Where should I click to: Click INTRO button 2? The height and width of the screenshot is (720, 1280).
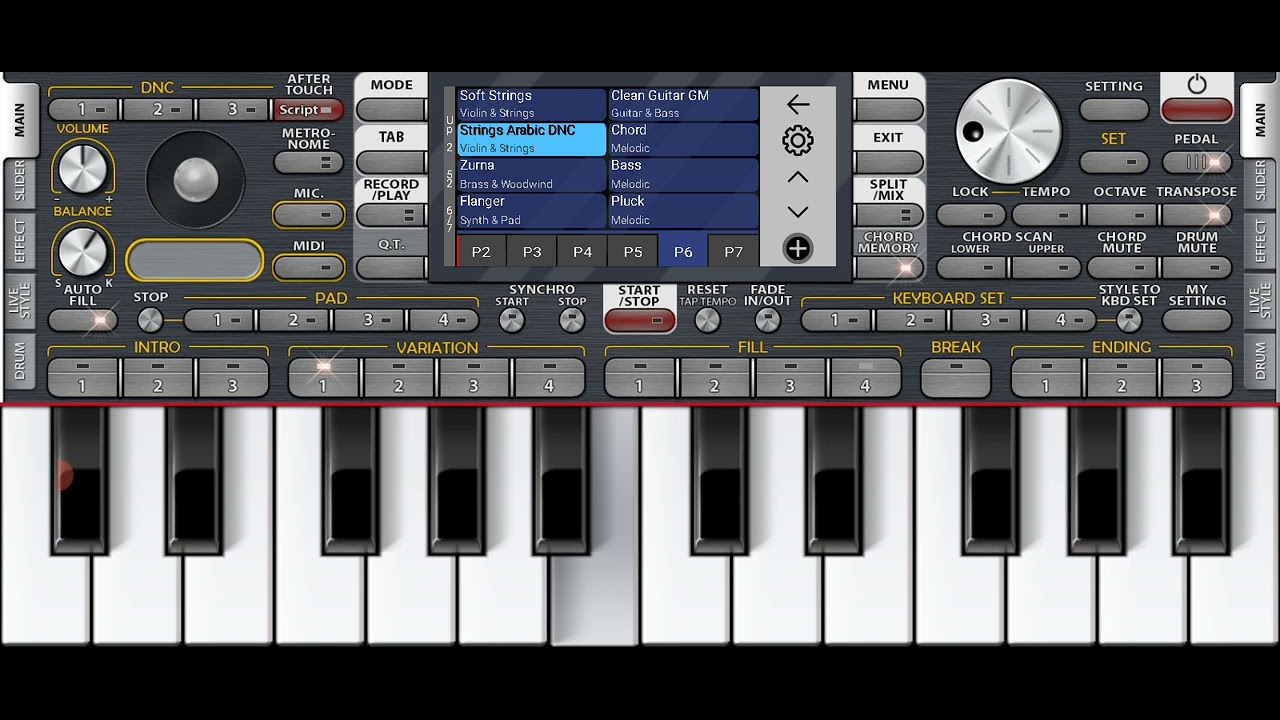158,377
